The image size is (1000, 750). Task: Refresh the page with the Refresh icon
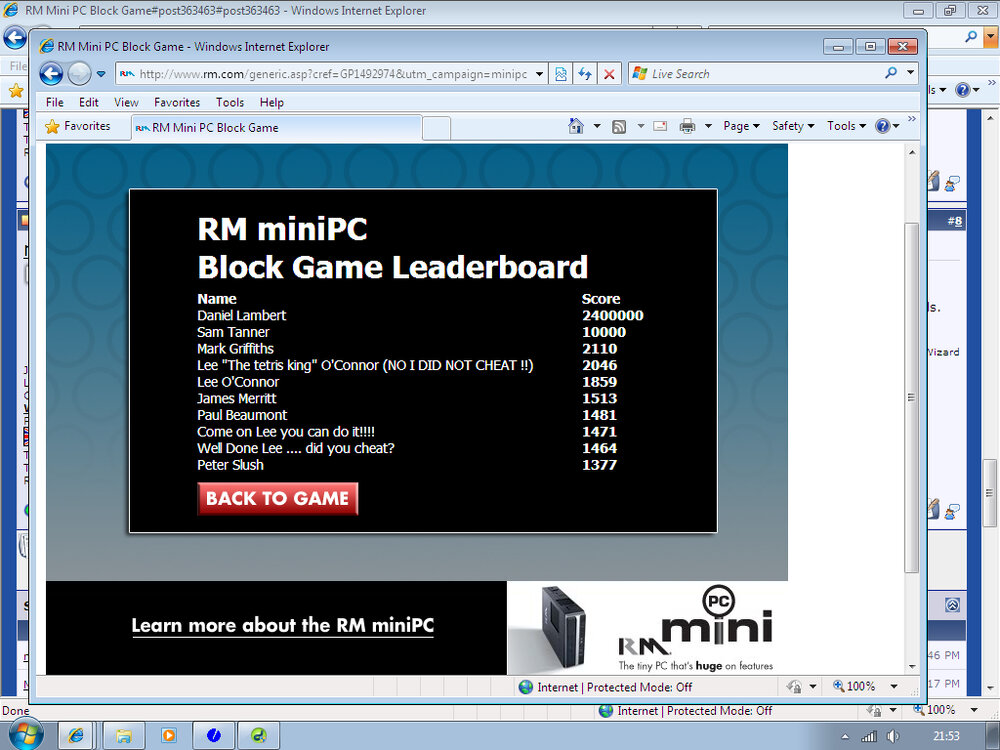pyautogui.click(x=585, y=74)
